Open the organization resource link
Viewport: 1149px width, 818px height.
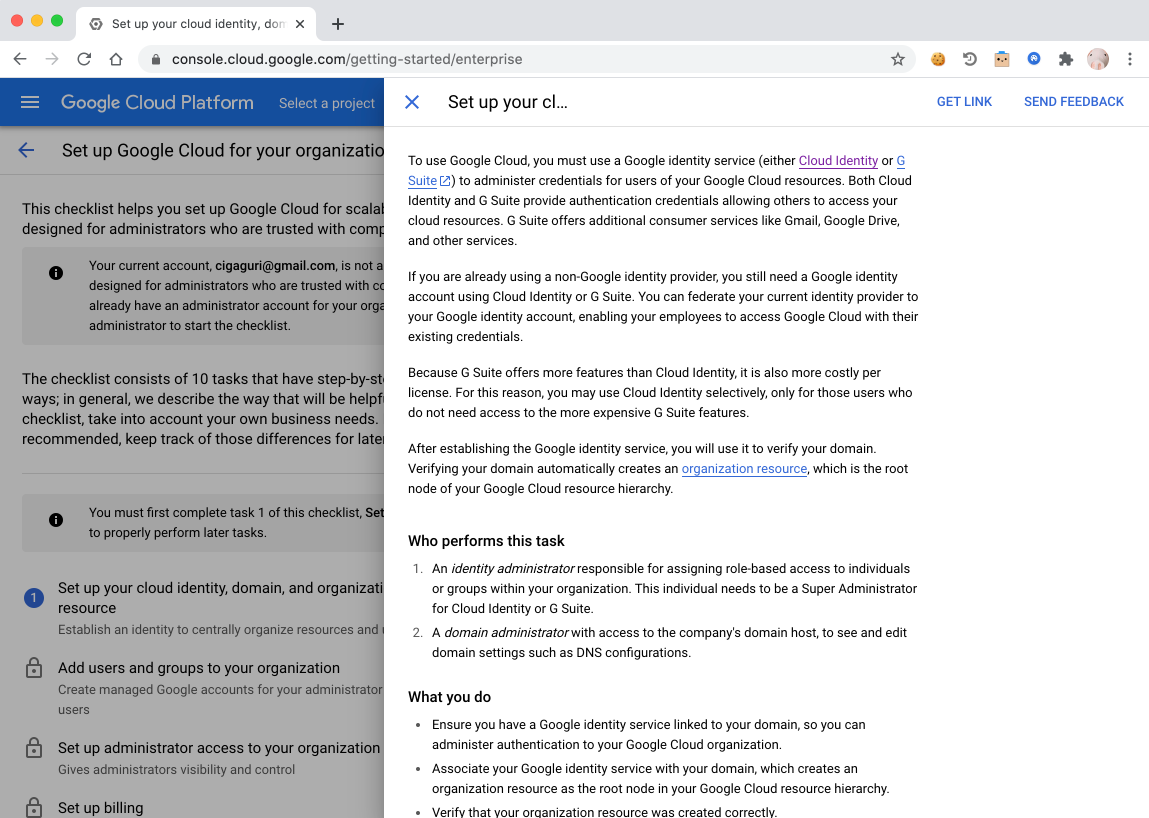click(744, 468)
